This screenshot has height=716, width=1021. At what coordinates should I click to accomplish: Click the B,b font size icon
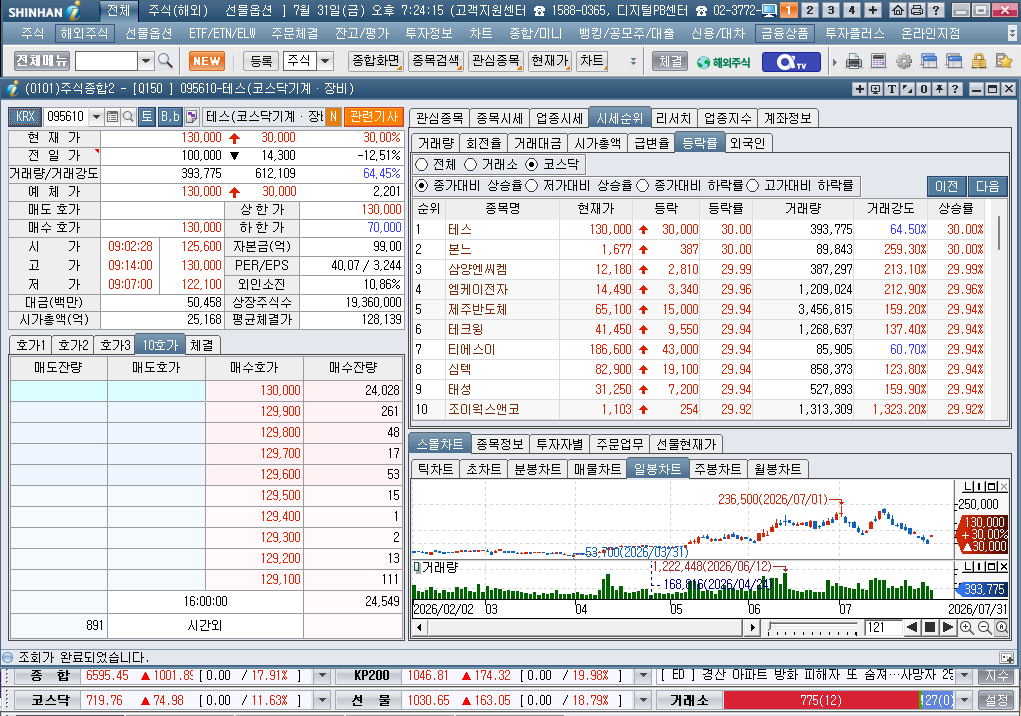(x=170, y=117)
